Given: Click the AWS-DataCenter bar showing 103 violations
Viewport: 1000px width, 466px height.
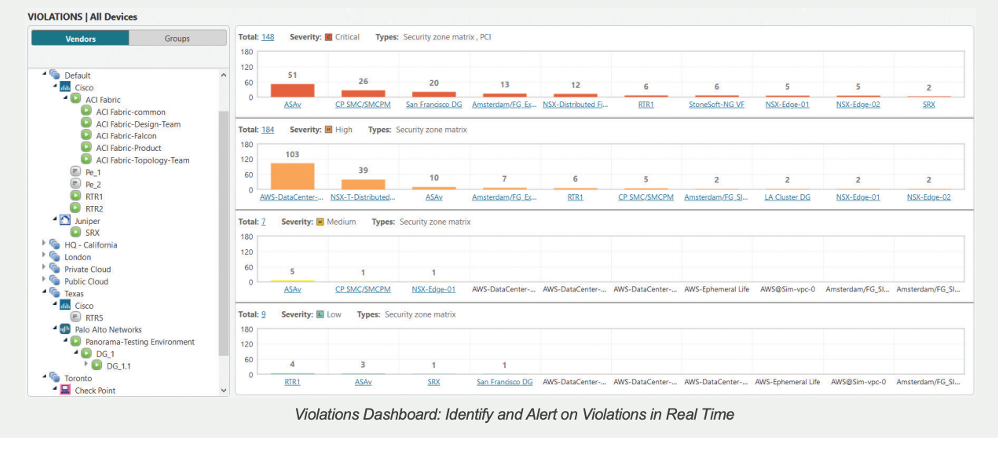Looking at the screenshot, I should [293, 176].
